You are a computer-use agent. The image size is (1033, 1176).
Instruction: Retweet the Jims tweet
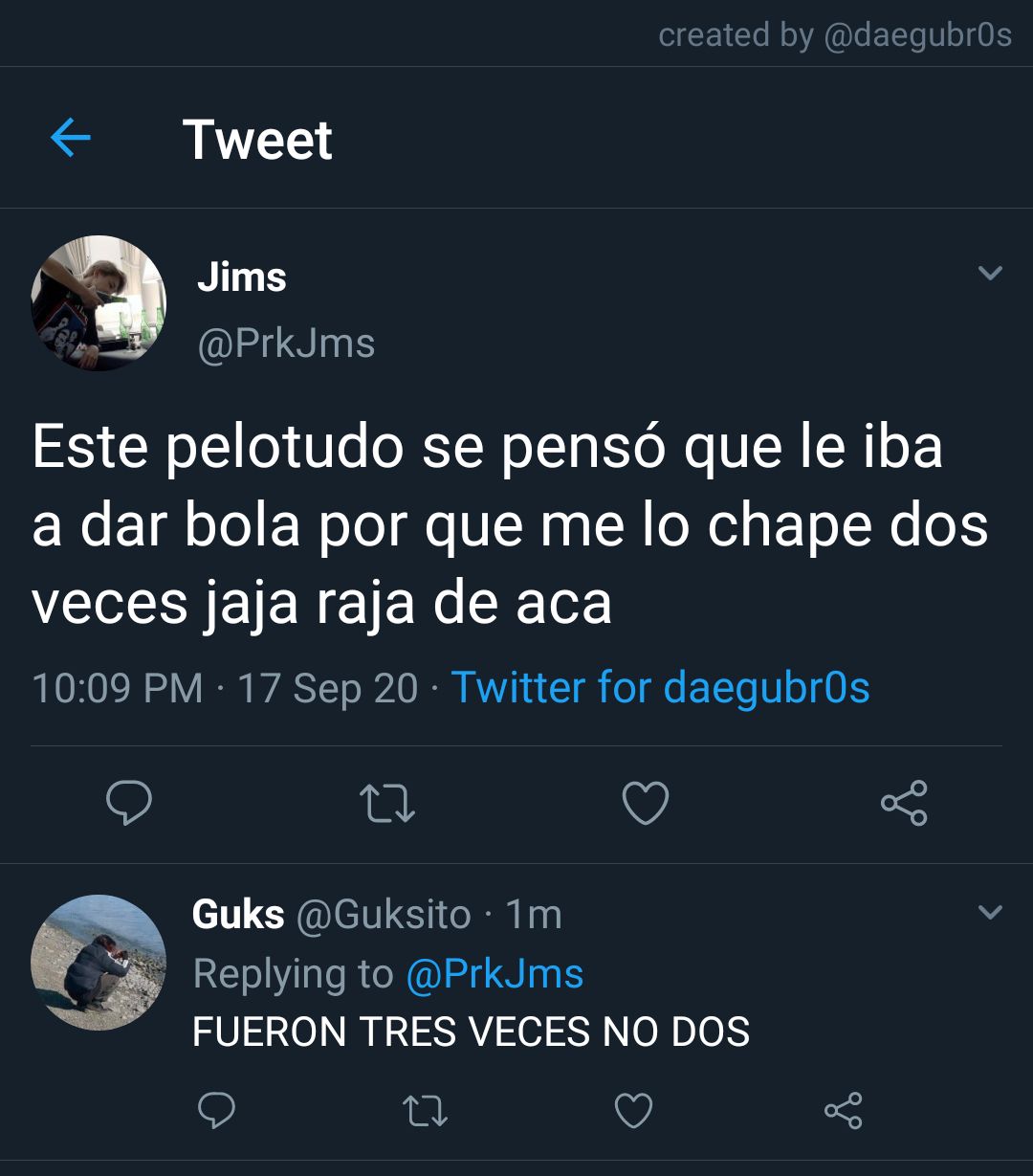pyautogui.click(x=386, y=803)
